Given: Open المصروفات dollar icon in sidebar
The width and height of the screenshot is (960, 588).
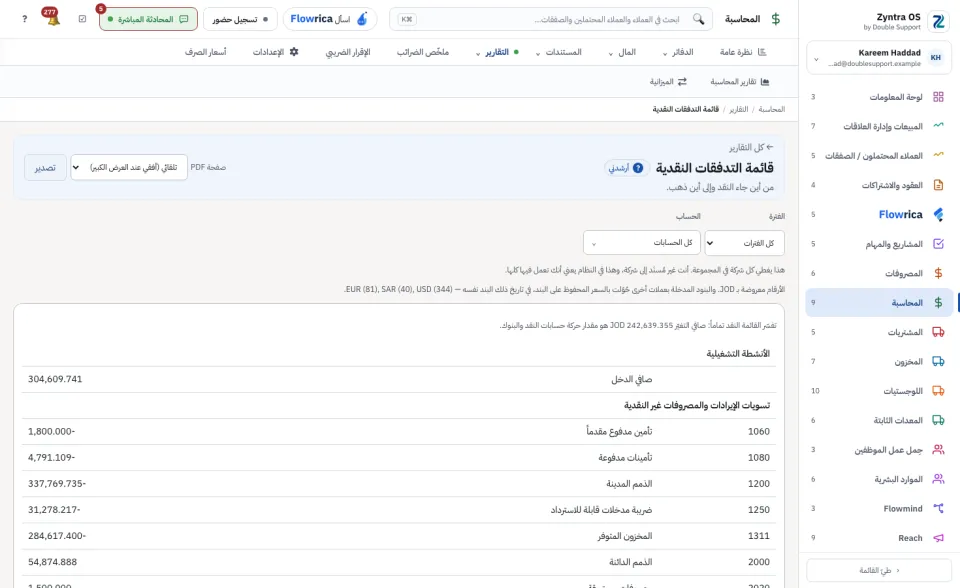Looking at the screenshot, I should 938,273.
